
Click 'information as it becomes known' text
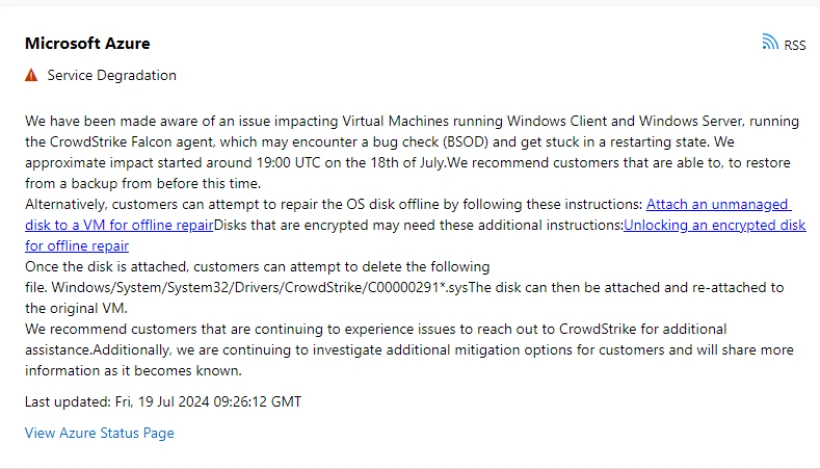[x=133, y=371]
